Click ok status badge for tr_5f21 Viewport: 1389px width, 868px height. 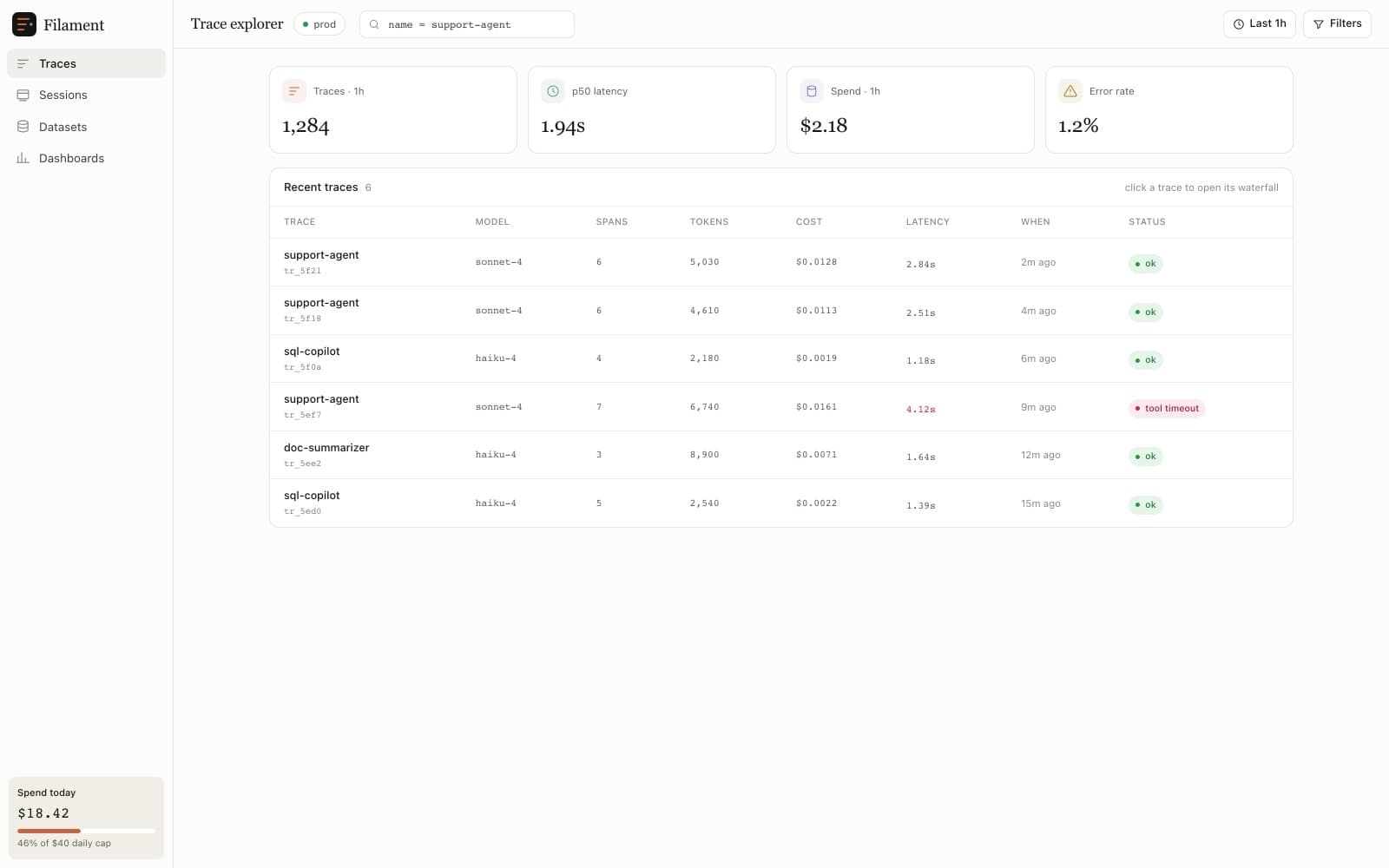(1145, 264)
